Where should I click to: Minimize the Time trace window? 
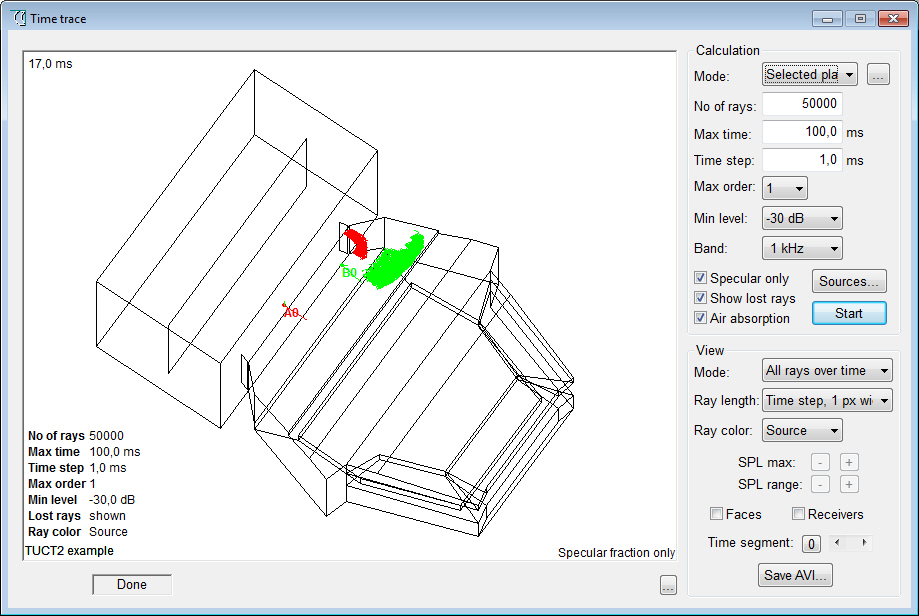point(827,19)
